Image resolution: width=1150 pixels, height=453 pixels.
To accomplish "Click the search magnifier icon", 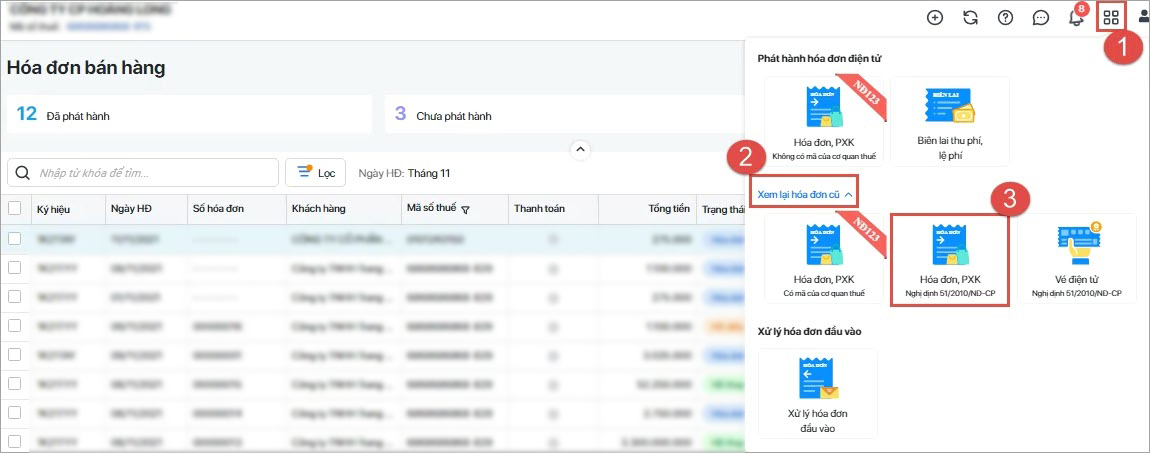I will coord(23,173).
